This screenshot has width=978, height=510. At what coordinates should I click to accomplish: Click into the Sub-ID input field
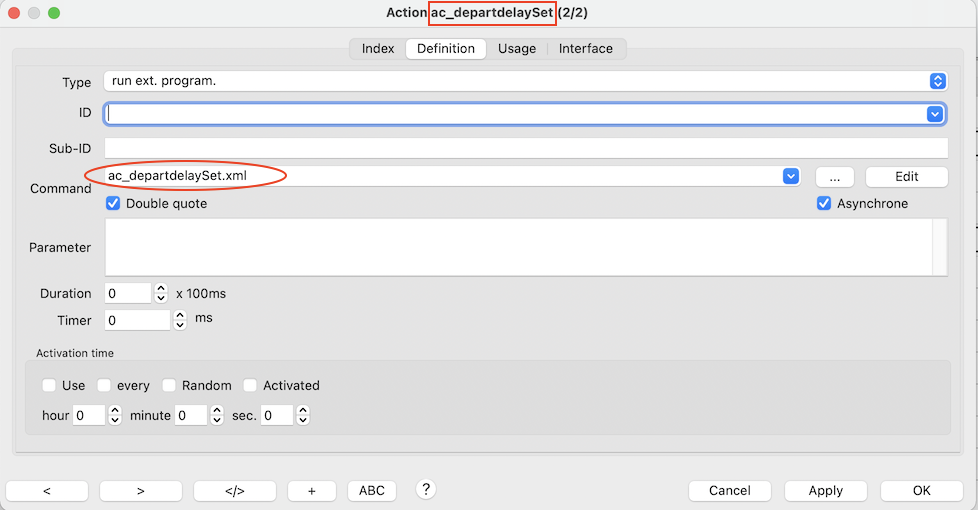[x=526, y=148]
